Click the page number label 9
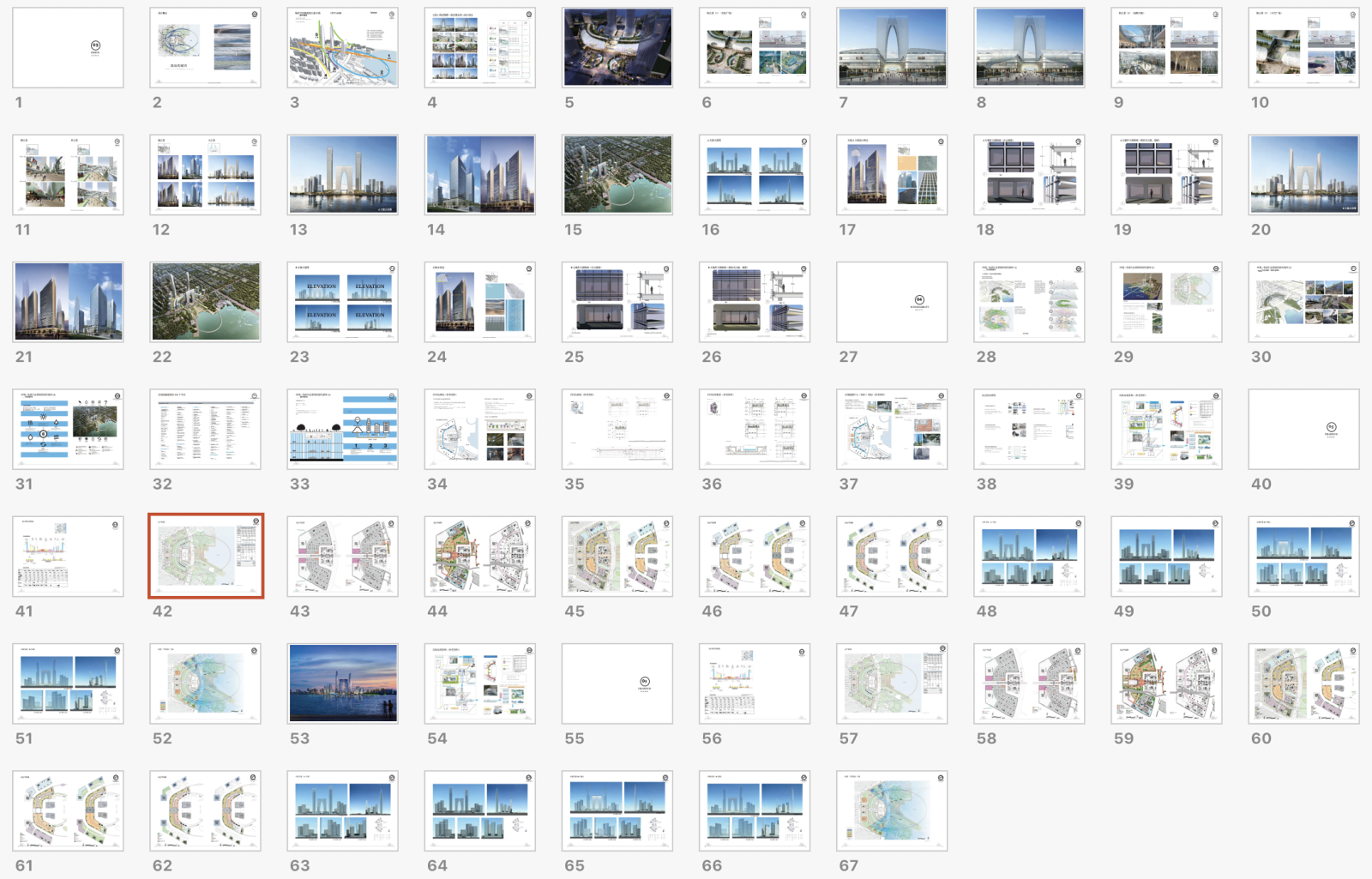This screenshot has width=1372, height=879. (1118, 102)
